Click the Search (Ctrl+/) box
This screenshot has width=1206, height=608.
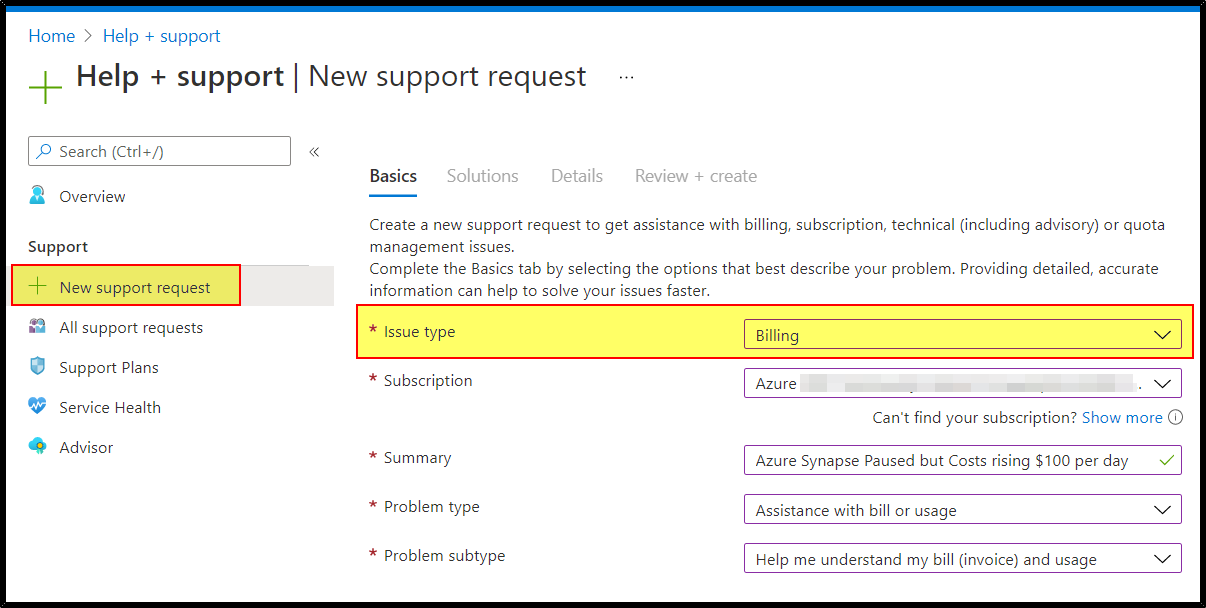159,151
